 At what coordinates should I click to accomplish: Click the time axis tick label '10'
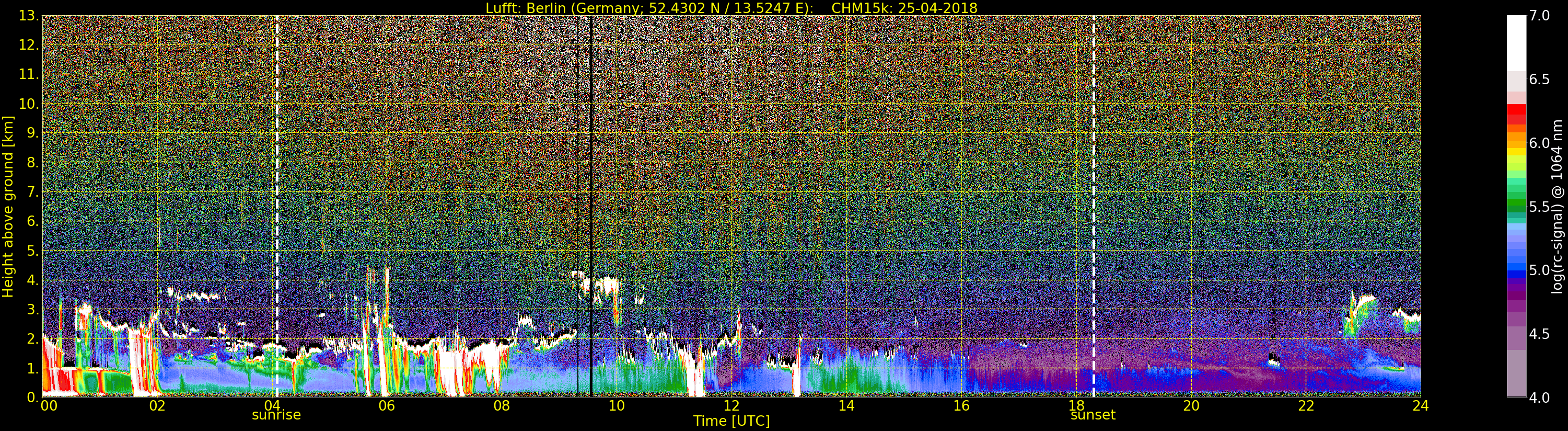617,406
